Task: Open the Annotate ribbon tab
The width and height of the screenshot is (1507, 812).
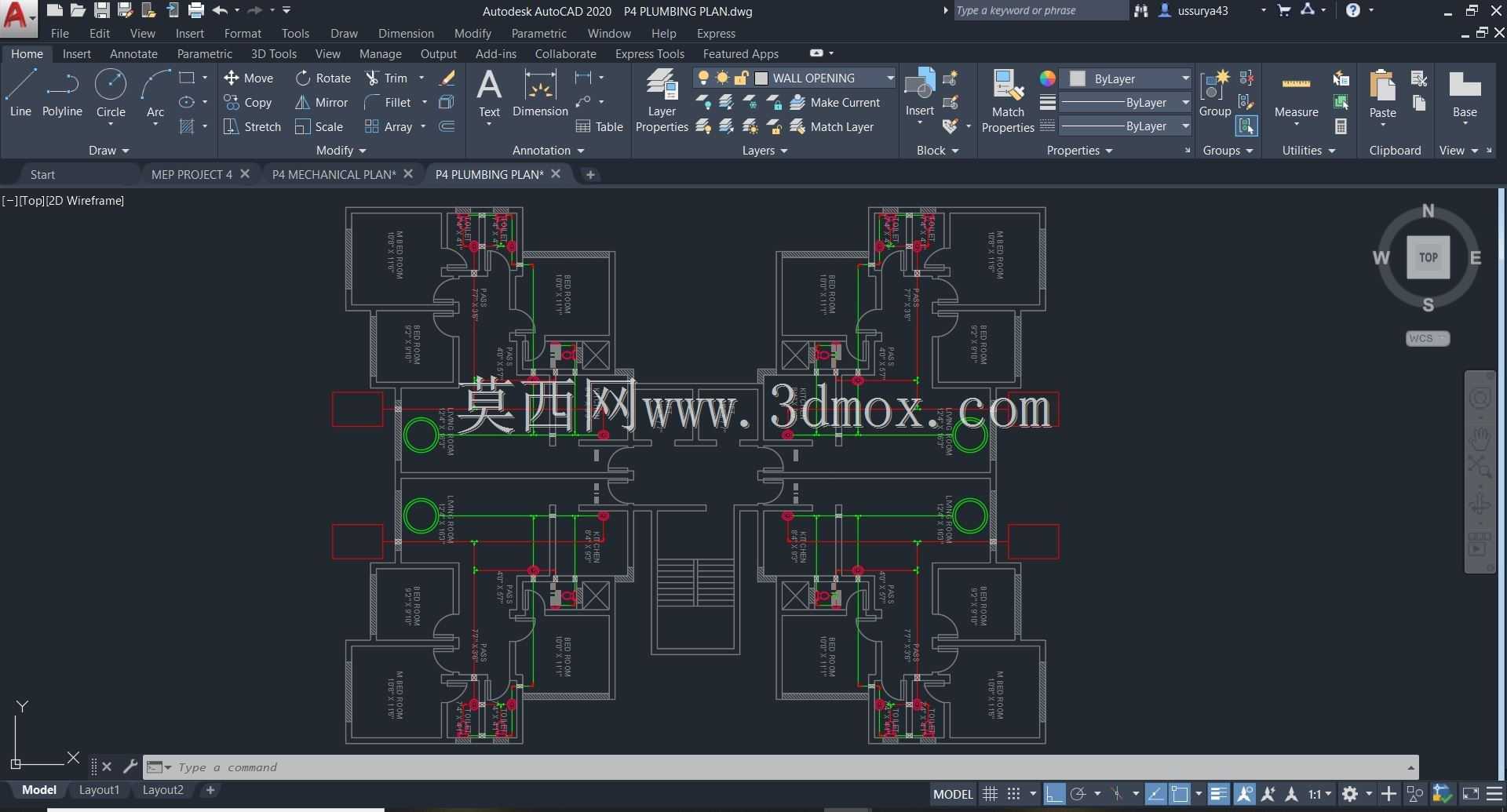Action: pyautogui.click(x=133, y=53)
